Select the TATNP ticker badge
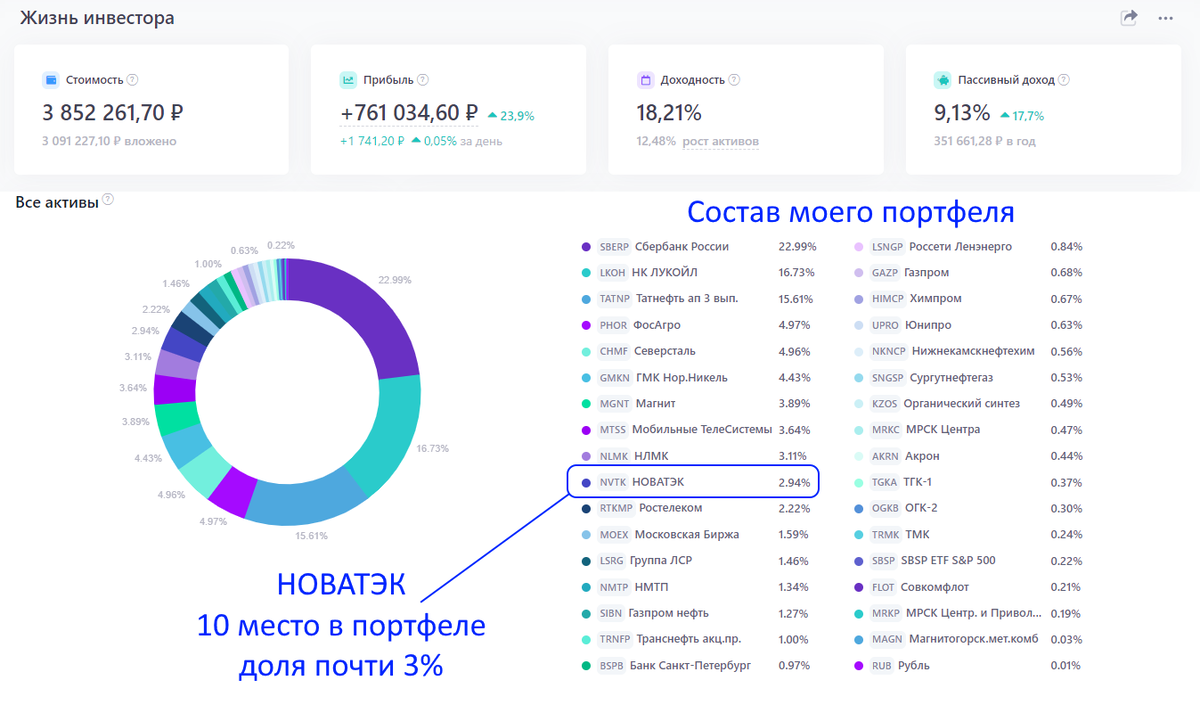Image resolution: width=1200 pixels, height=713 pixels. (615, 299)
